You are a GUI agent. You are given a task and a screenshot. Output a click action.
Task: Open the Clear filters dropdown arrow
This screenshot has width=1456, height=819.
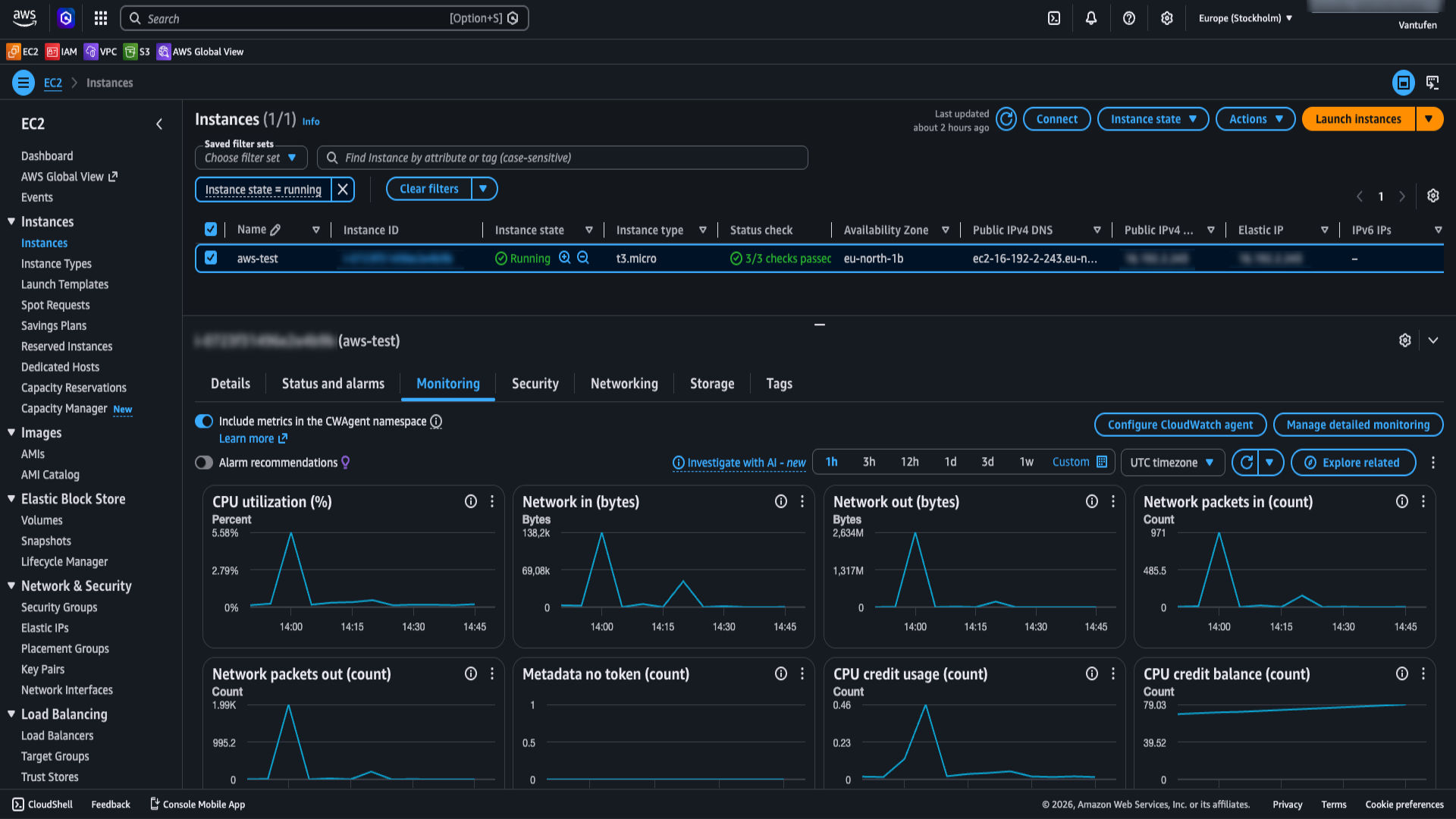point(483,189)
